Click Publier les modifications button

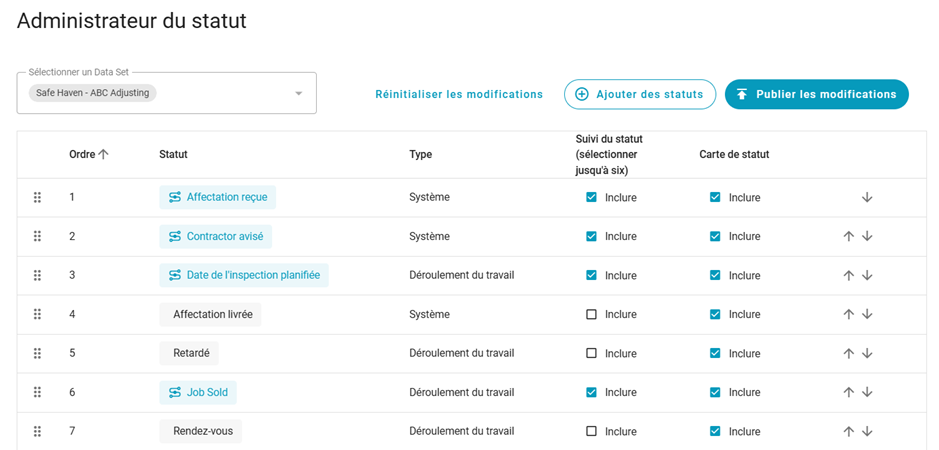pyautogui.click(x=816, y=94)
